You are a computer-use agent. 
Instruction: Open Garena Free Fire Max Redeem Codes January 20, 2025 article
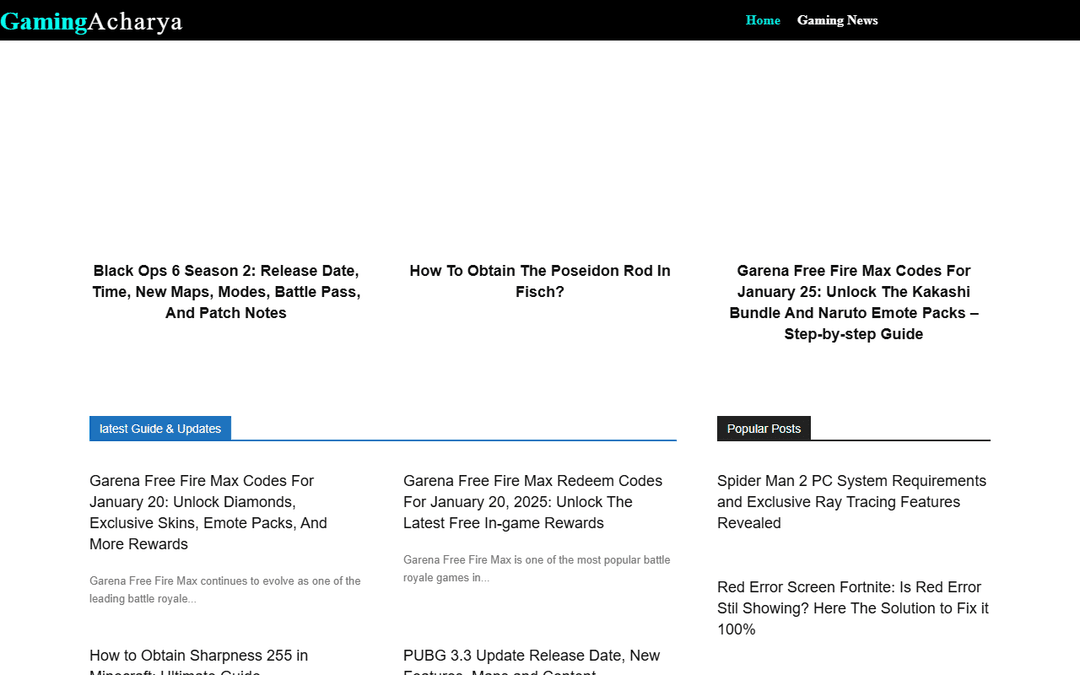pos(532,502)
